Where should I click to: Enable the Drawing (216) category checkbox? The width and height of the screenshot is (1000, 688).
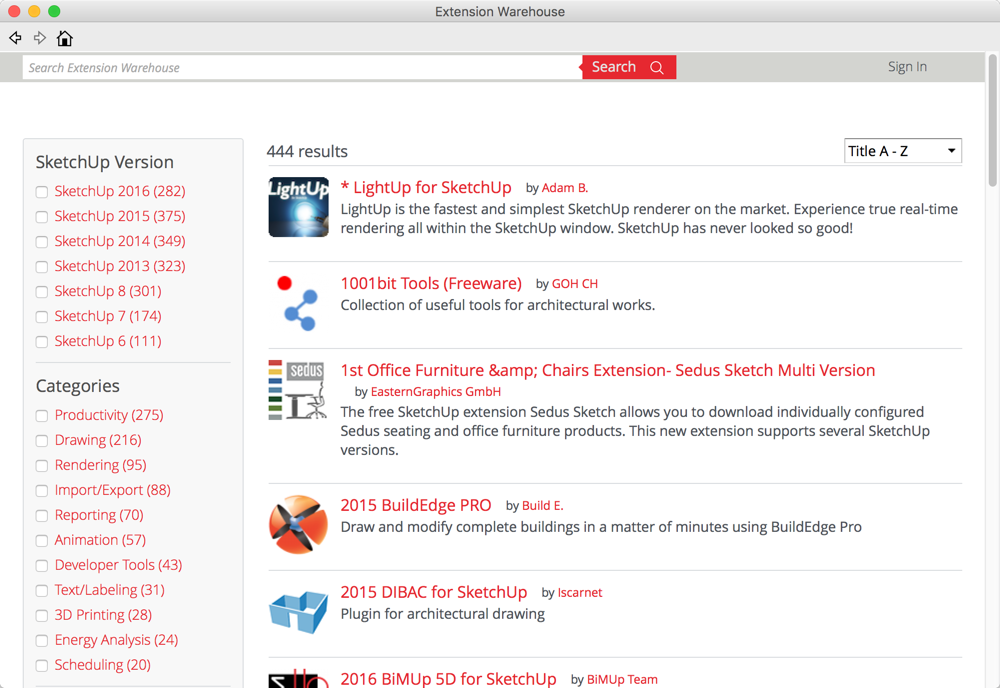point(42,441)
